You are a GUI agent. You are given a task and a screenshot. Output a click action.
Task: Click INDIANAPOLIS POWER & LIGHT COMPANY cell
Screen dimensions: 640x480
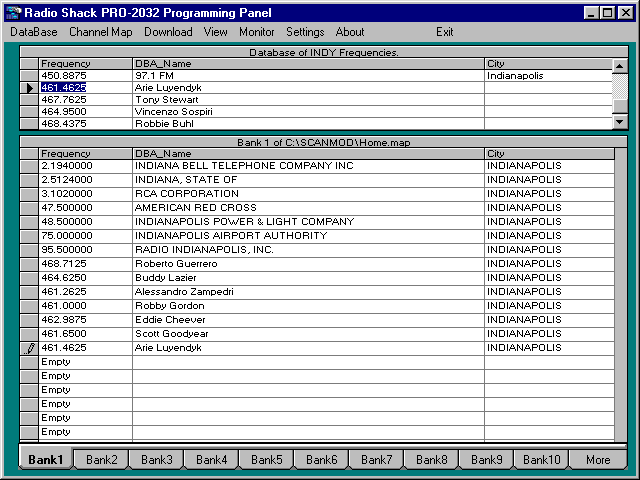308,222
